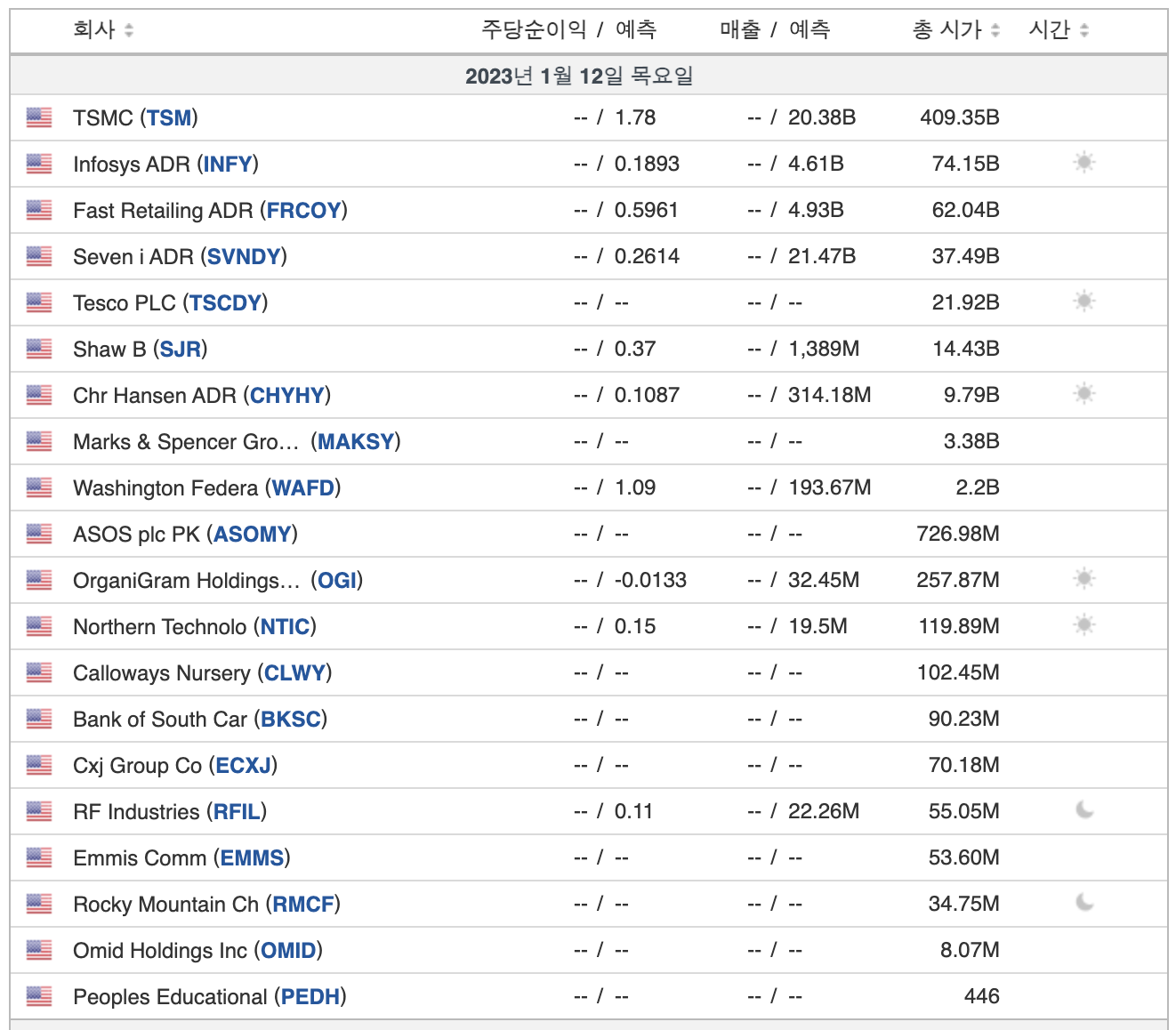Follow the ASOMY ticker link
The width and height of the screenshot is (1176, 1030).
click(253, 535)
